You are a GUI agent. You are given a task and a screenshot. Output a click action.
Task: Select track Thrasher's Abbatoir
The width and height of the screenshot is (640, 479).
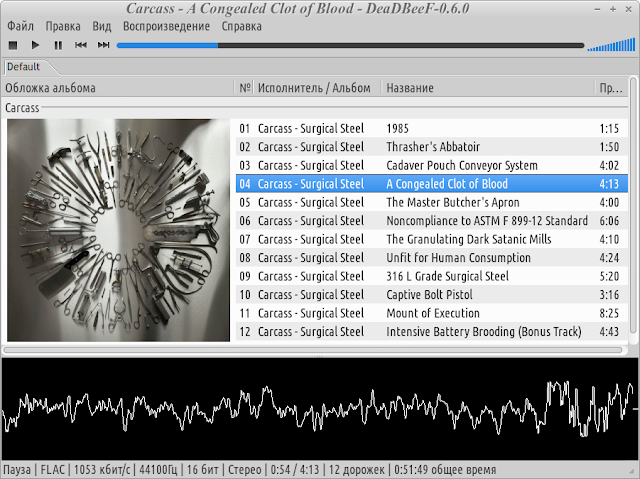[432, 147]
